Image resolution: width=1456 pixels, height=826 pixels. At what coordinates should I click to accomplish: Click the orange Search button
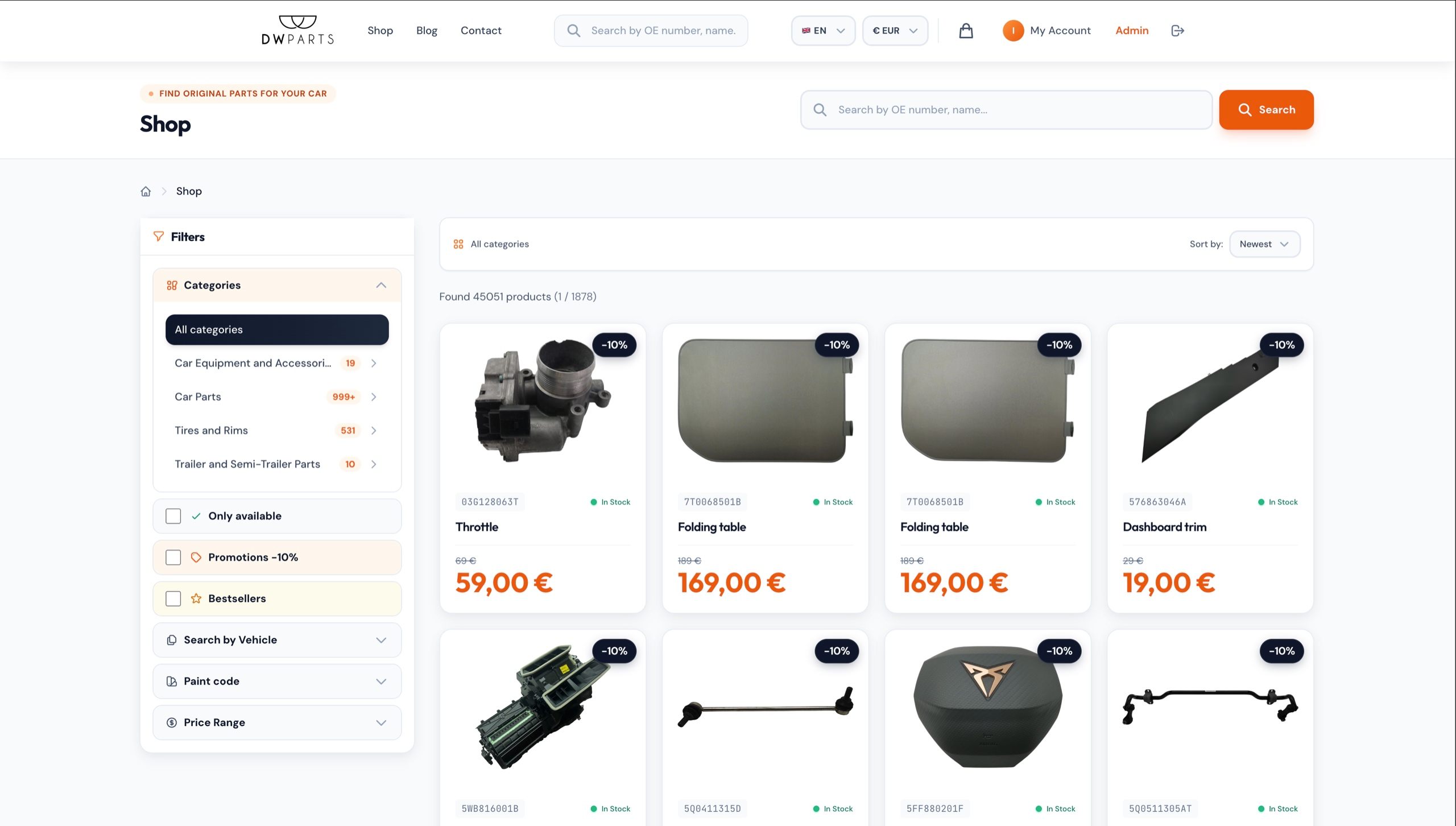click(x=1266, y=110)
